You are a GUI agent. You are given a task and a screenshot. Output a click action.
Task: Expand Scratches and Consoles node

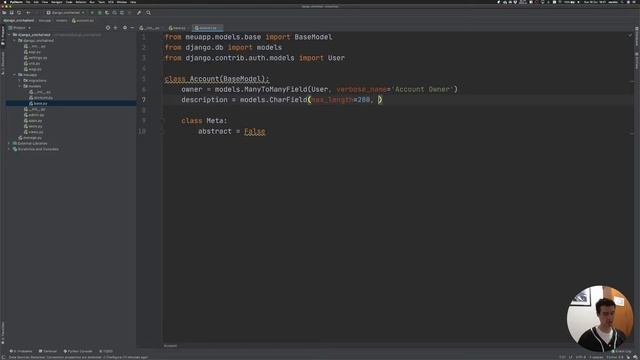pyautogui.click(x=9, y=149)
